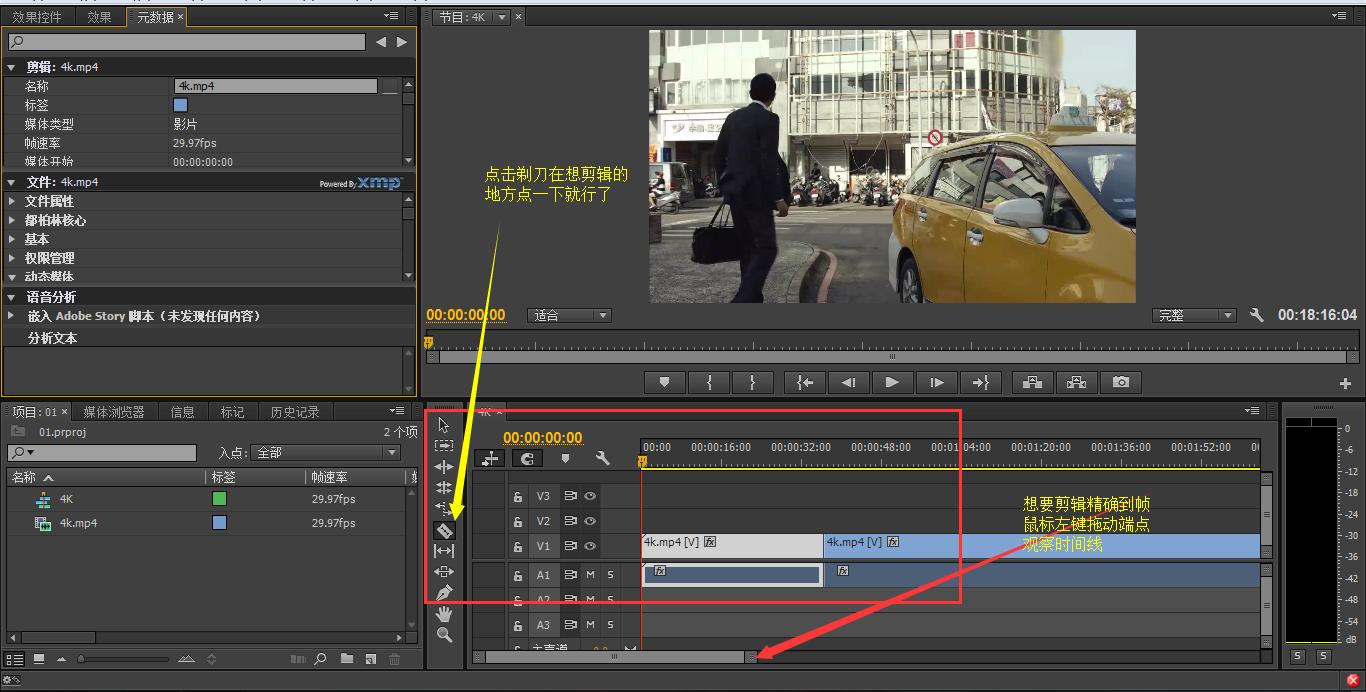Click the Export Frame camera icon
This screenshot has width=1366, height=692.
(x=1121, y=382)
